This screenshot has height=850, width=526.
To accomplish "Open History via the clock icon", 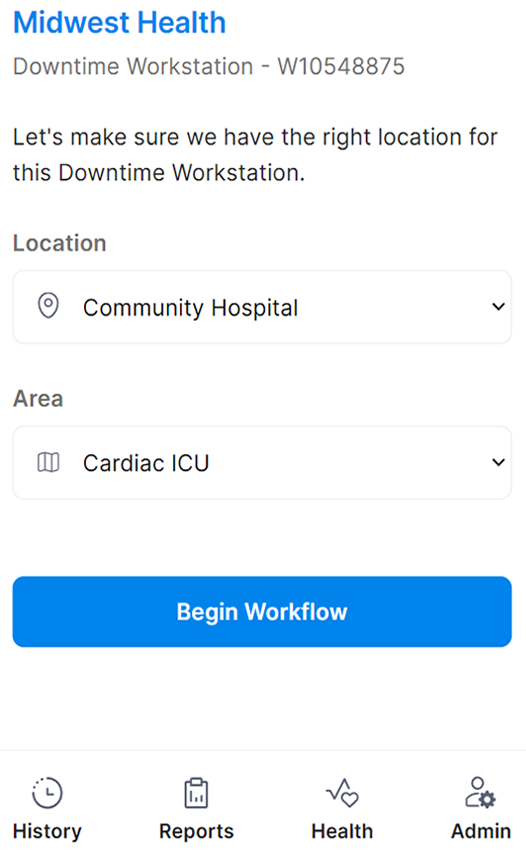I will click(x=47, y=793).
